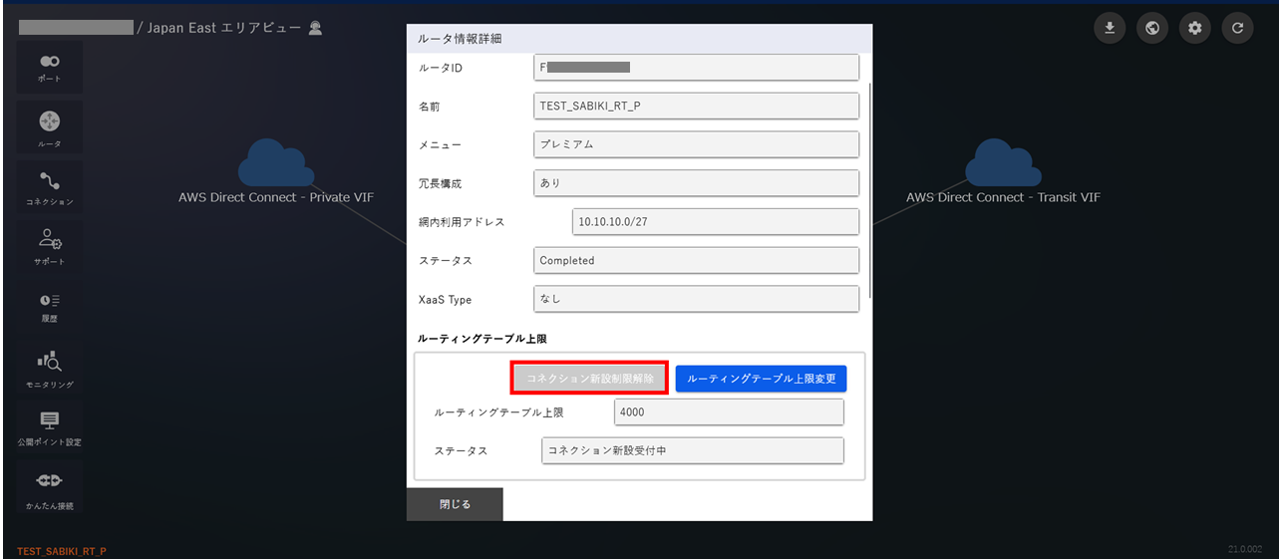The height and width of the screenshot is (559, 1280).
Task: Click the user icon beside エリアビュー
Action: (x=315, y=28)
